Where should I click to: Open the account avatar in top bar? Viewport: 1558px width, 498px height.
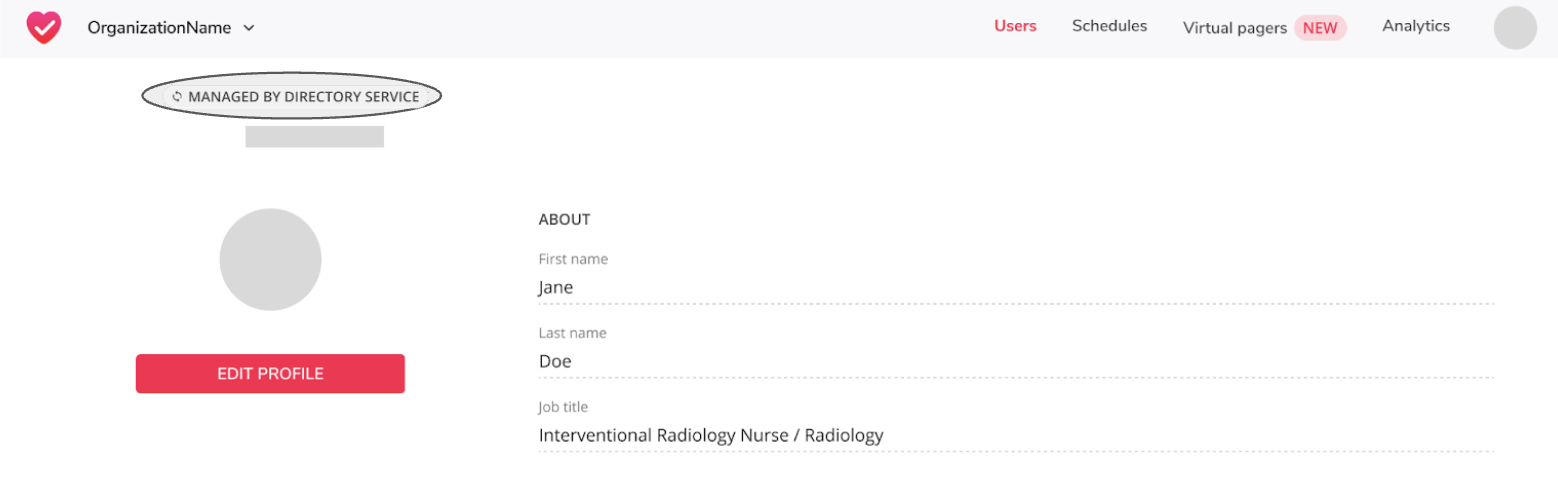pyautogui.click(x=1515, y=28)
